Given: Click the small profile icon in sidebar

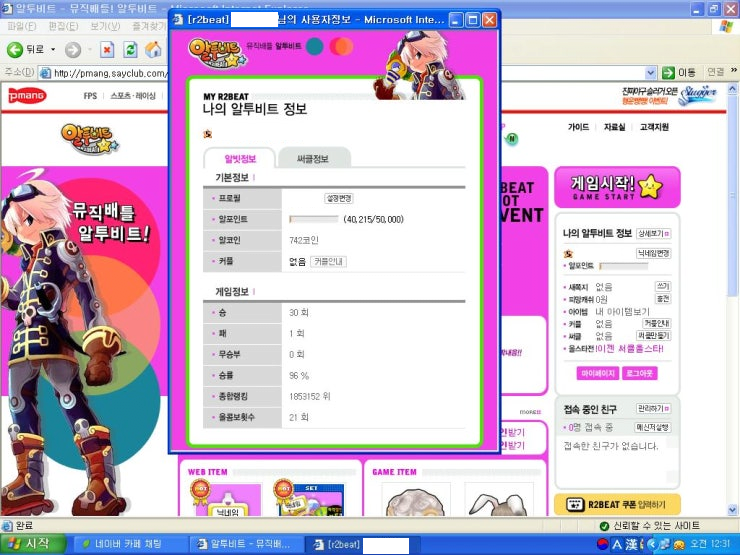Looking at the screenshot, I should tap(568, 254).
